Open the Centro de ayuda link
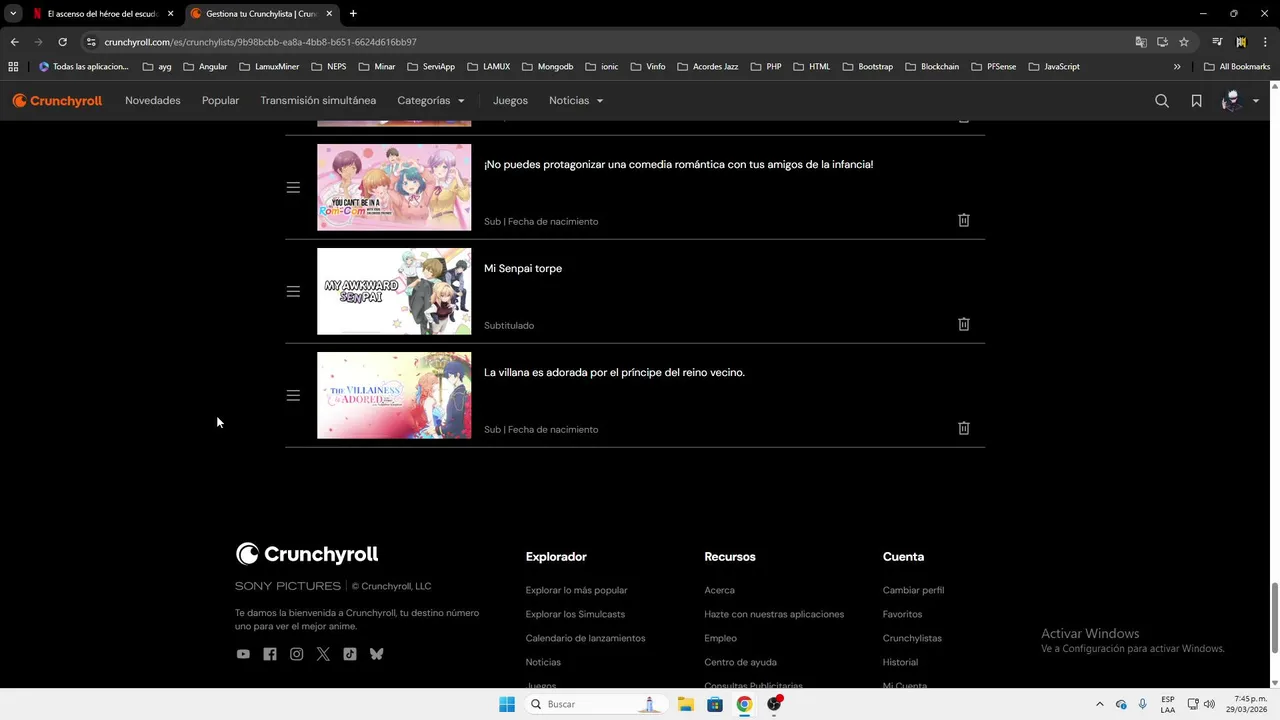Screen dimensions: 1280x720 point(740,662)
